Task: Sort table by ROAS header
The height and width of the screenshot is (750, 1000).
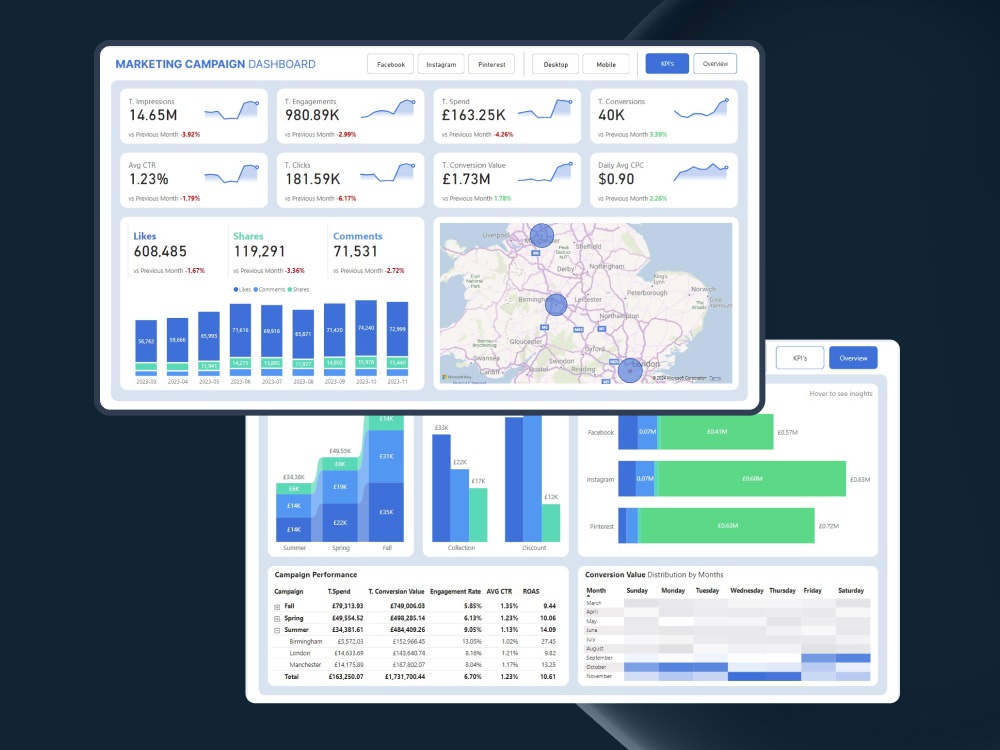Action: point(531,592)
